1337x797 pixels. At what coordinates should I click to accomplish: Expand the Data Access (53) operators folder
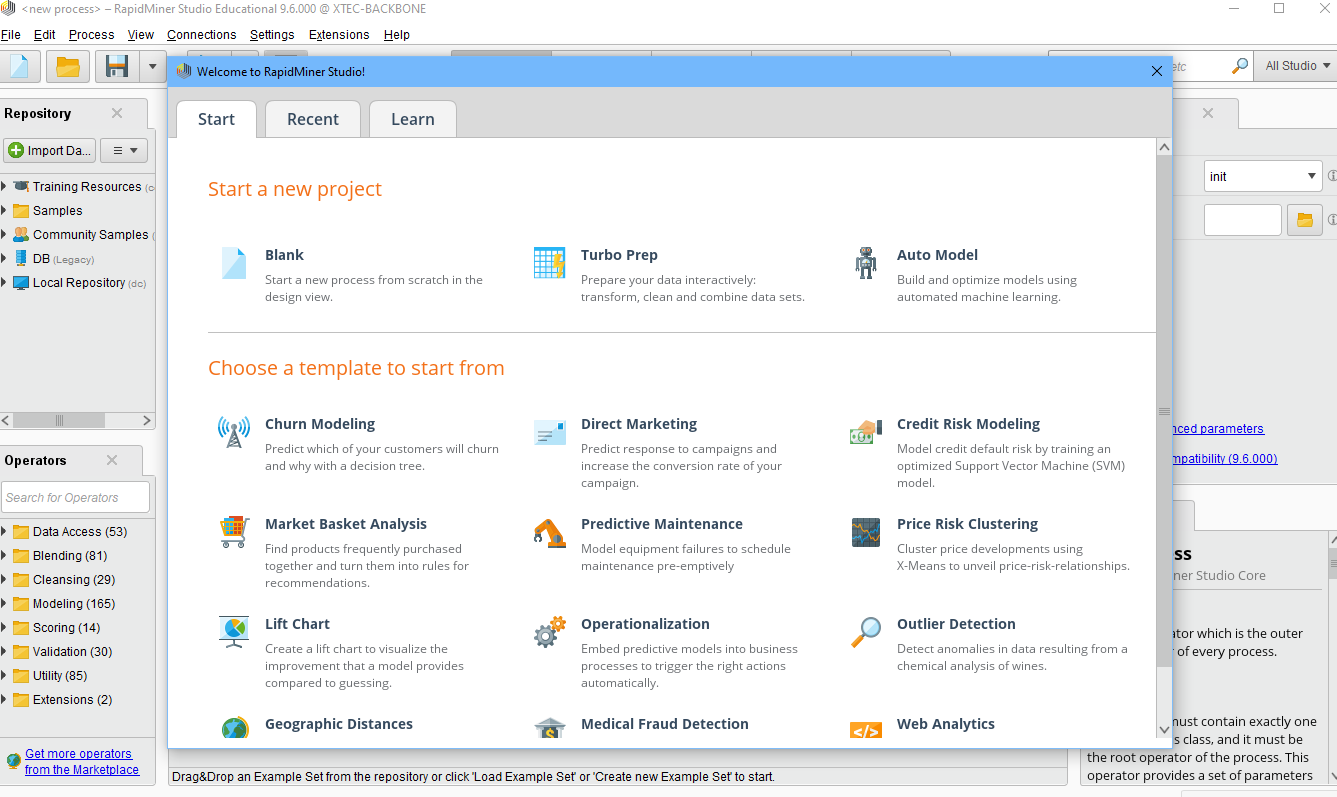pyautogui.click(x=4, y=531)
